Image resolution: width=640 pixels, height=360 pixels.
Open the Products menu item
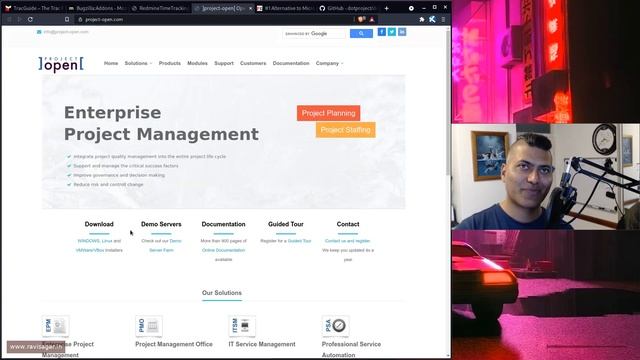[x=169, y=63]
